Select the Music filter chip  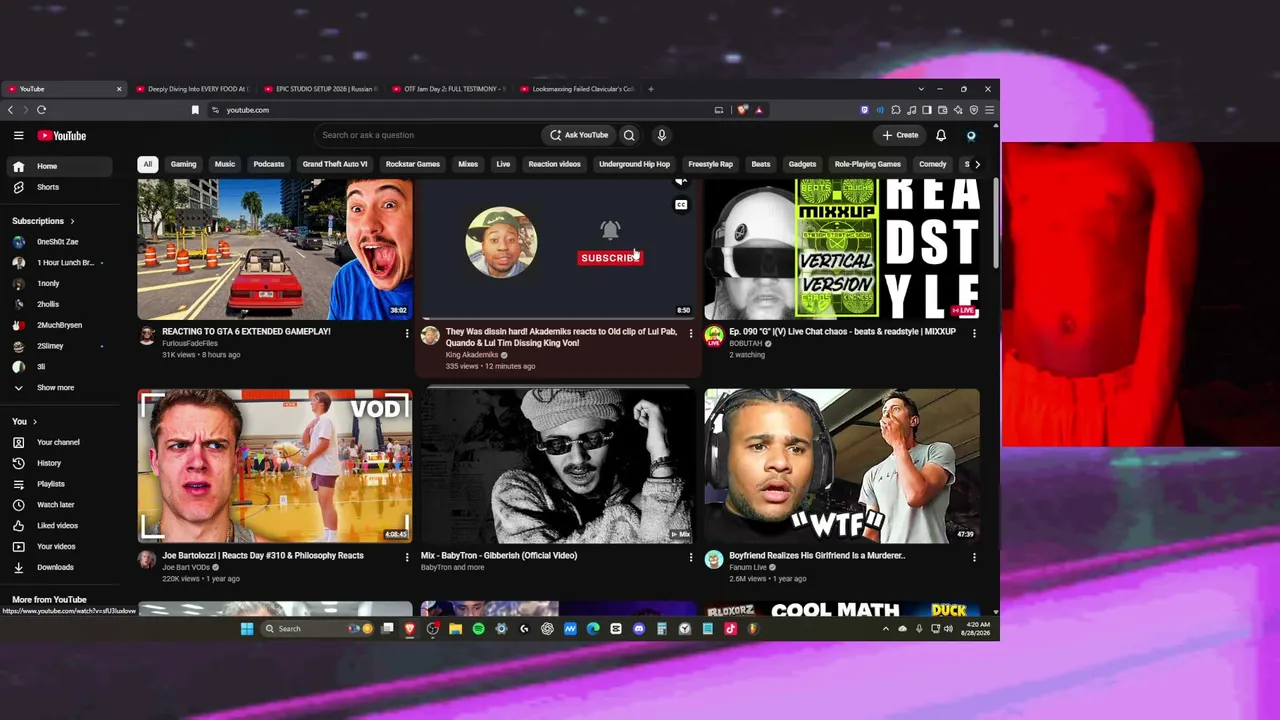[x=225, y=164]
